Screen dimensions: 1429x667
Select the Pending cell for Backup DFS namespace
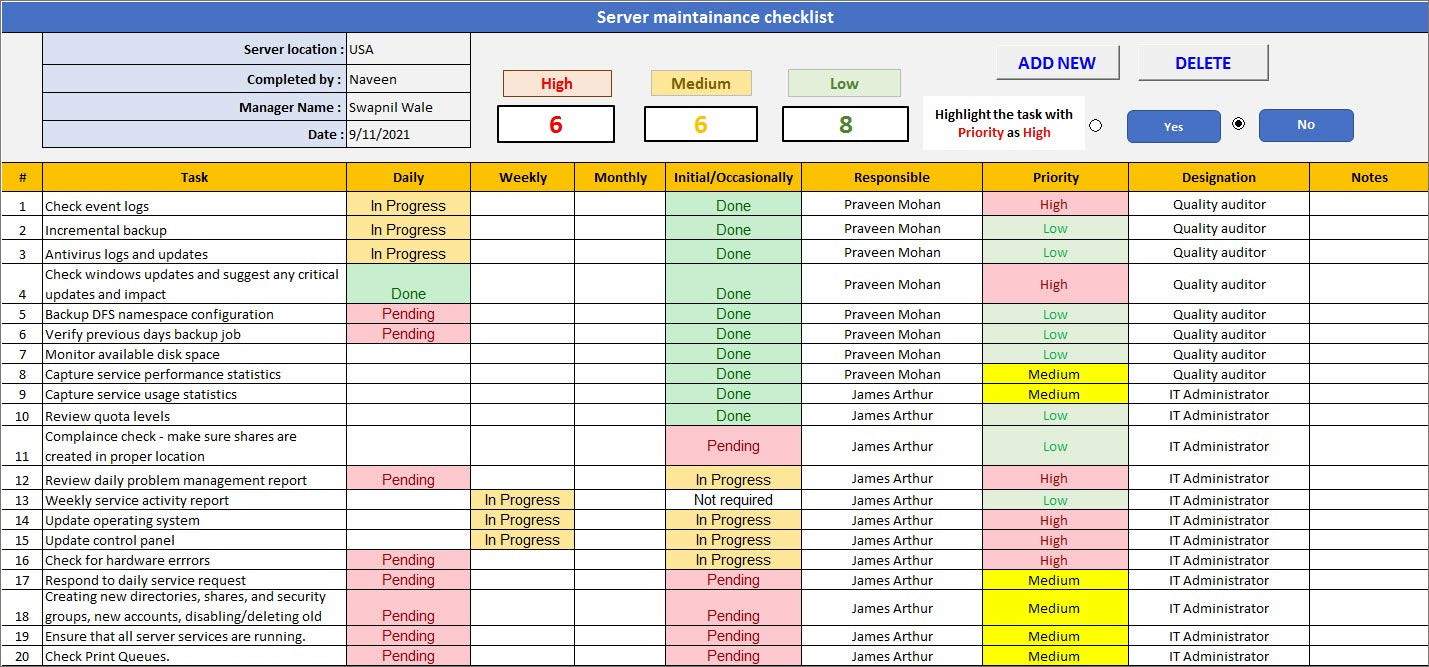point(408,314)
